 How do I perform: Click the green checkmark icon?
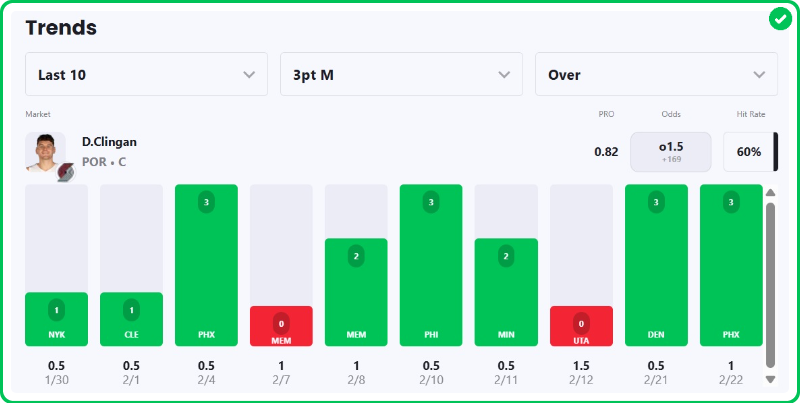click(780, 19)
